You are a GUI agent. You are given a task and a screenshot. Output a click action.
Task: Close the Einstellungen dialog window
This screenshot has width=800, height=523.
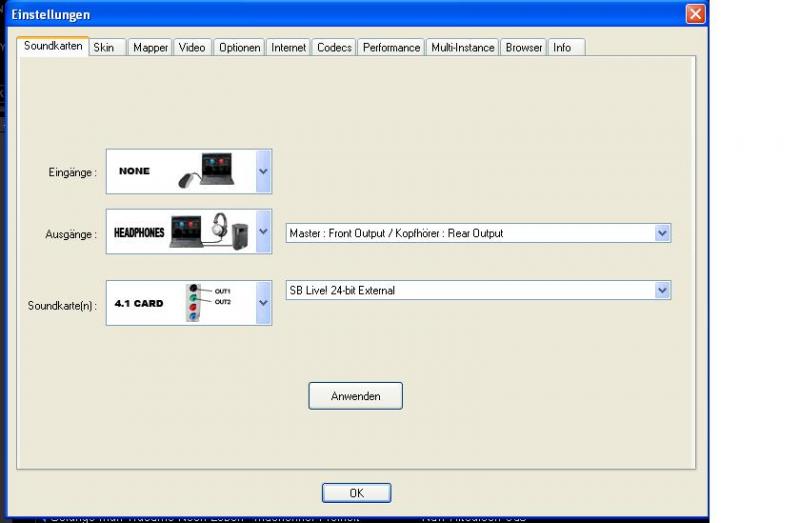pos(695,14)
